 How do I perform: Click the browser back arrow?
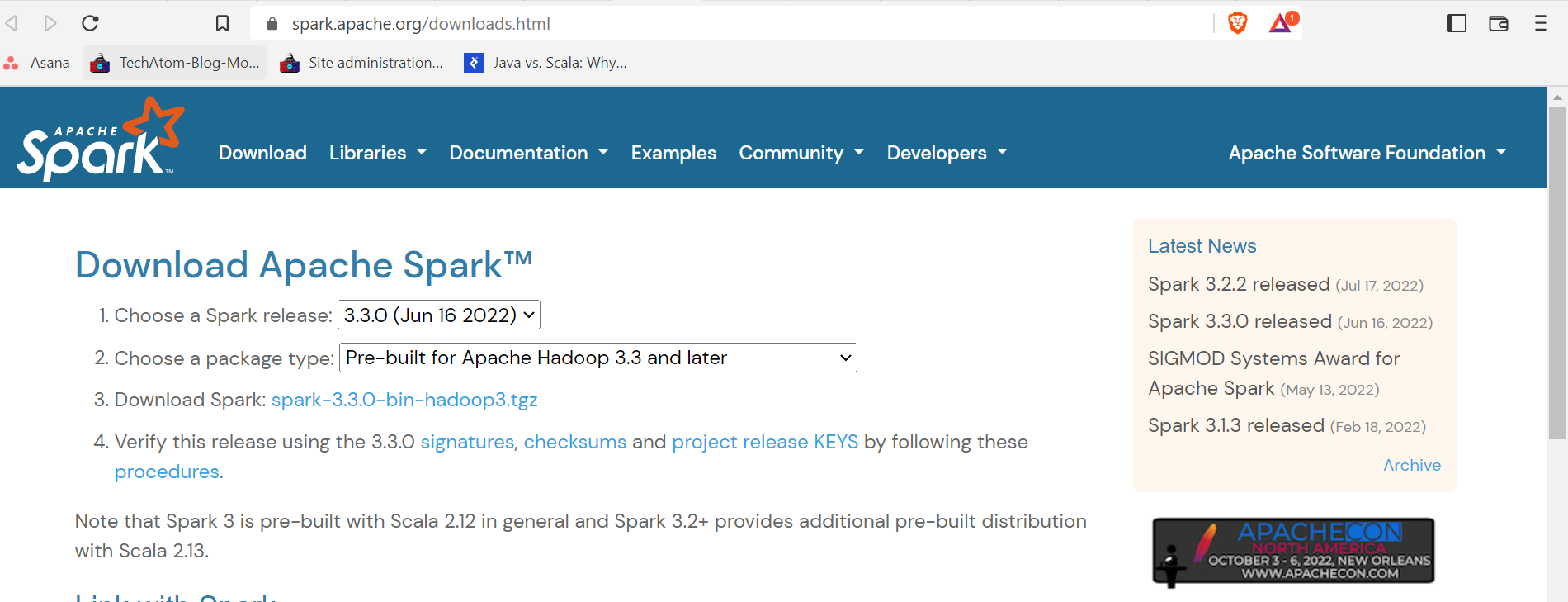click(x=12, y=23)
